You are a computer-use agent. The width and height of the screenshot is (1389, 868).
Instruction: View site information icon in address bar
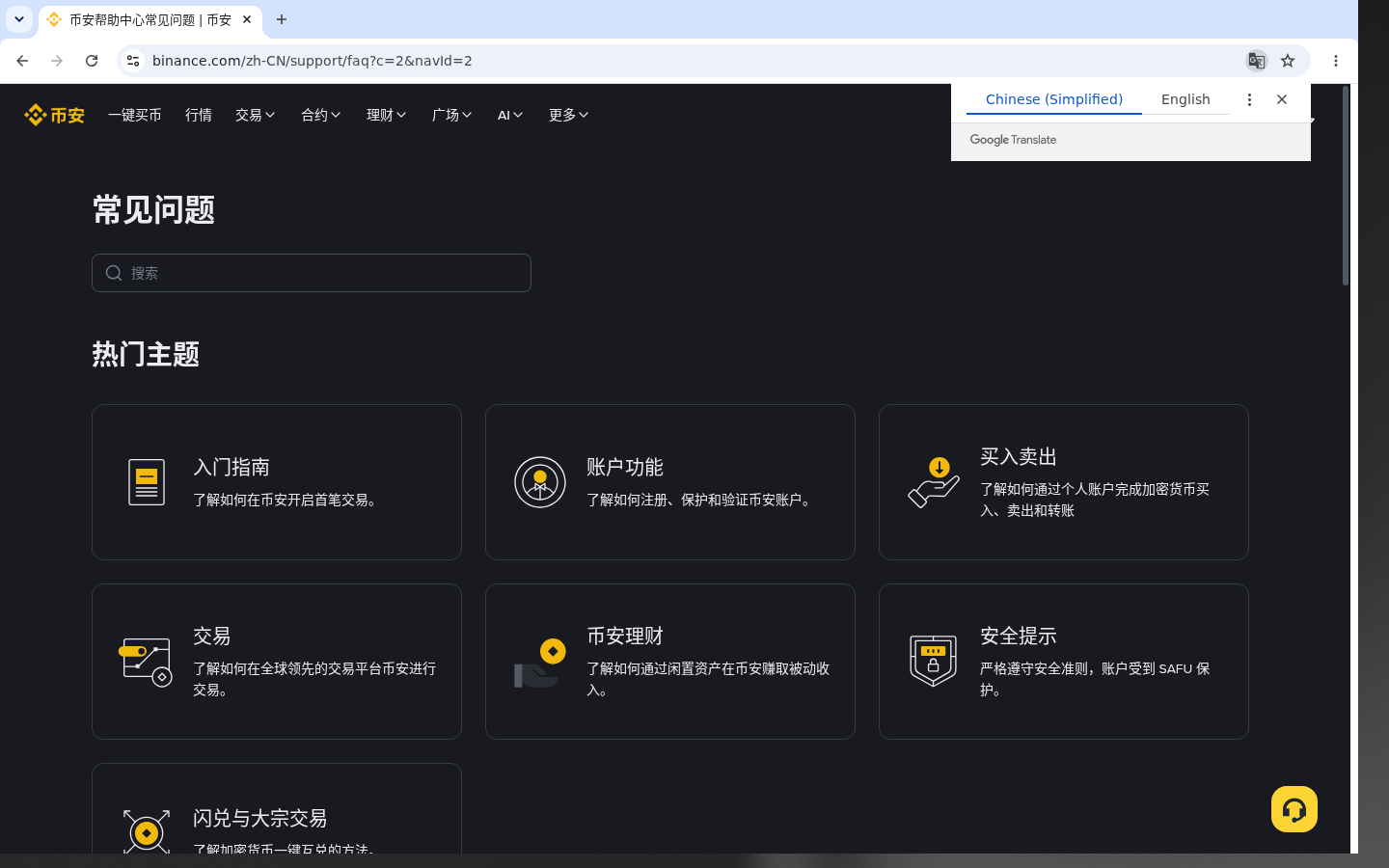[x=133, y=61]
